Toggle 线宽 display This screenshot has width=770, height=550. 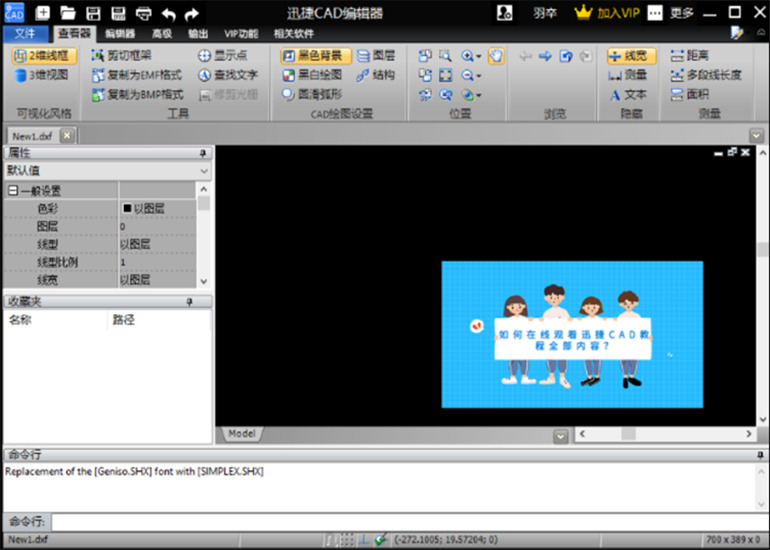tap(632, 55)
